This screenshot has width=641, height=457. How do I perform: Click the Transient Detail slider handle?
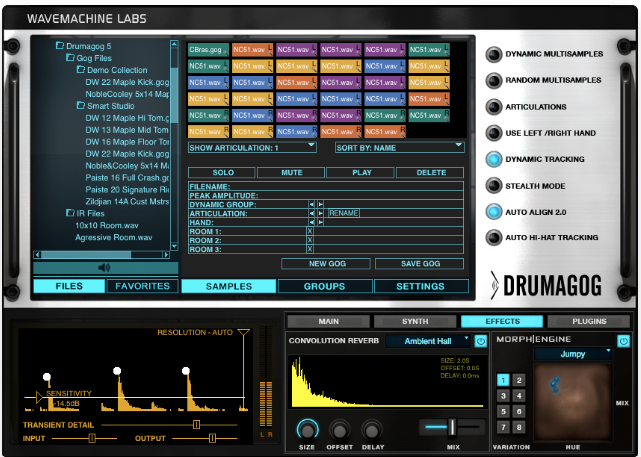[x=196, y=424]
